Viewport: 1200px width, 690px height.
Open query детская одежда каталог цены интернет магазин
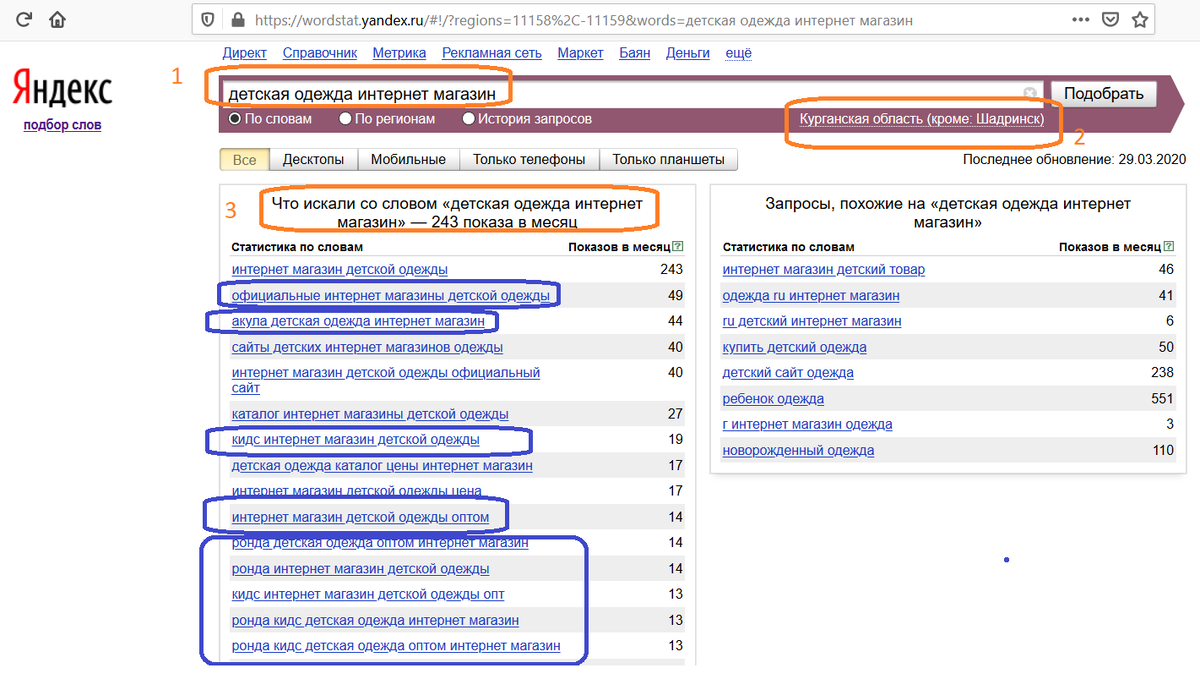coord(382,465)
